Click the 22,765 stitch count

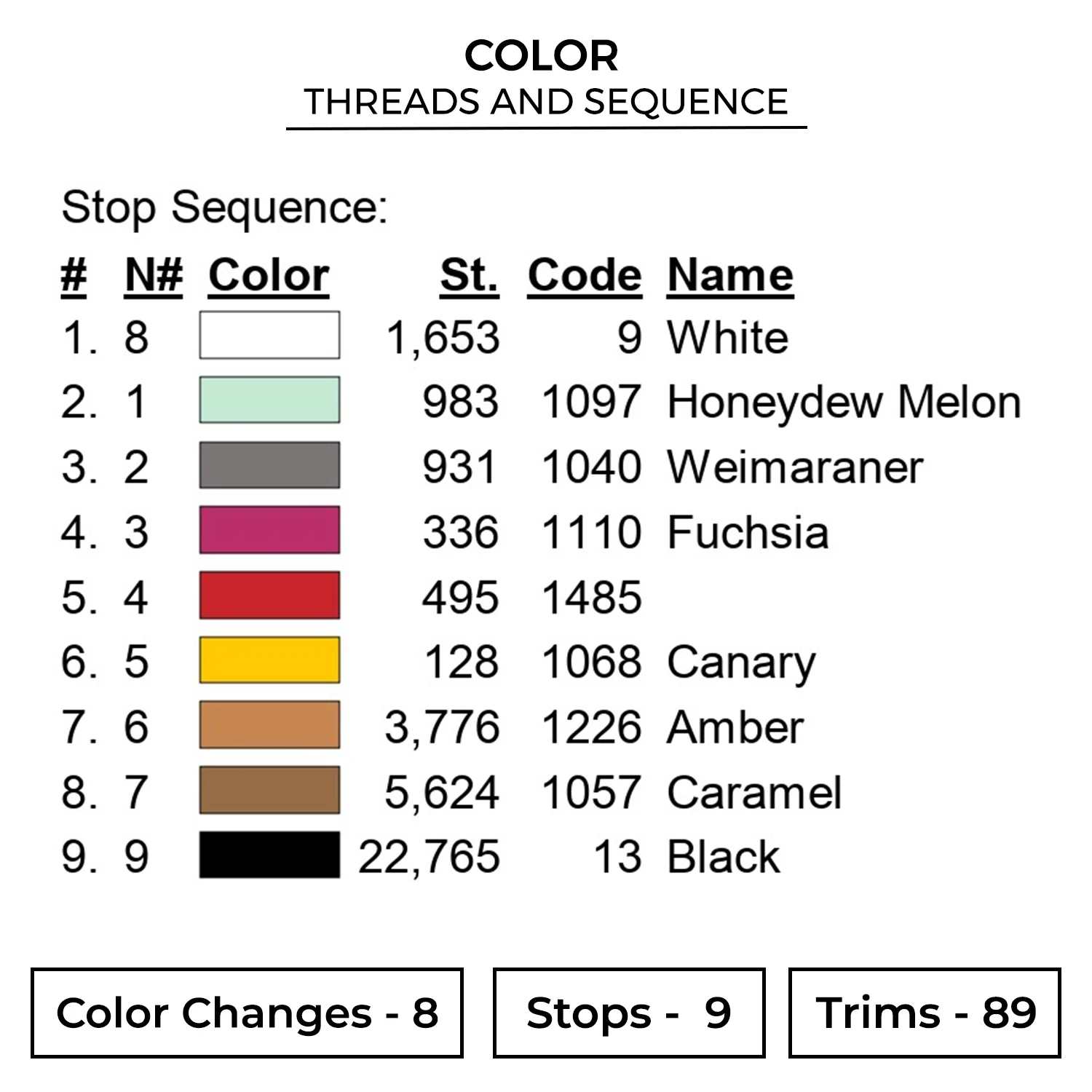coord(429,857)
